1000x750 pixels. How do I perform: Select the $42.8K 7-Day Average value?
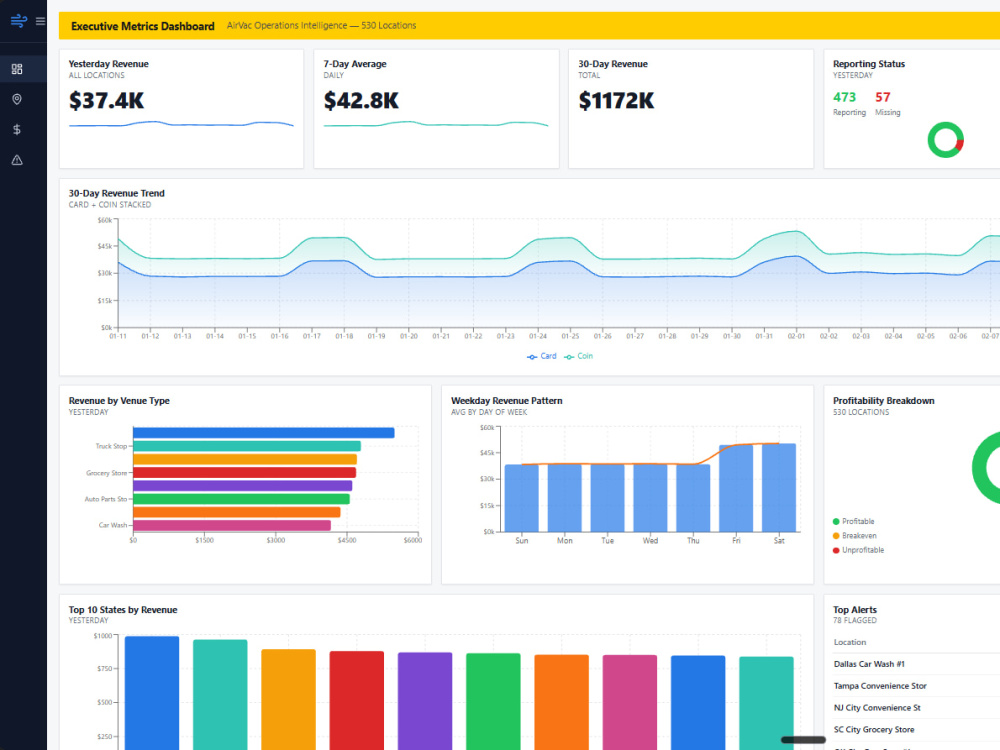pyautogui.click(x=361, y=100)
